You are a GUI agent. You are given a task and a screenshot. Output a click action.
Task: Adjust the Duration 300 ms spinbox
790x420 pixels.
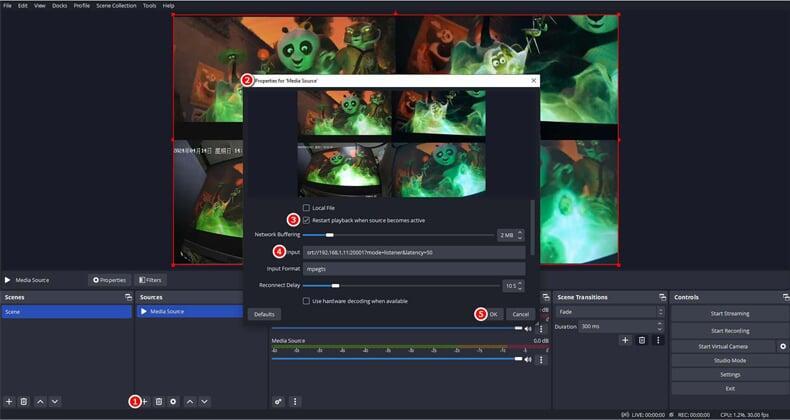tap(622, 326)
